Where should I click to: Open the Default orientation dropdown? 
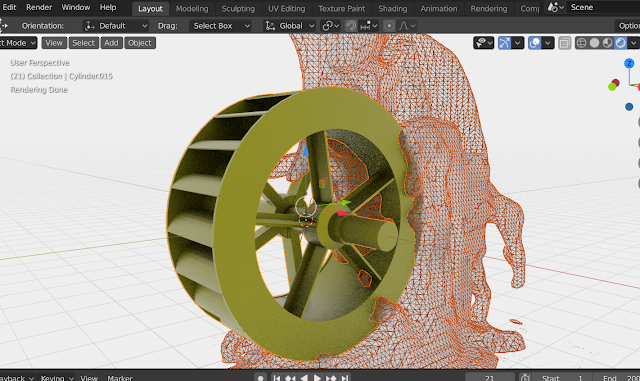click(x=116, y=26)
